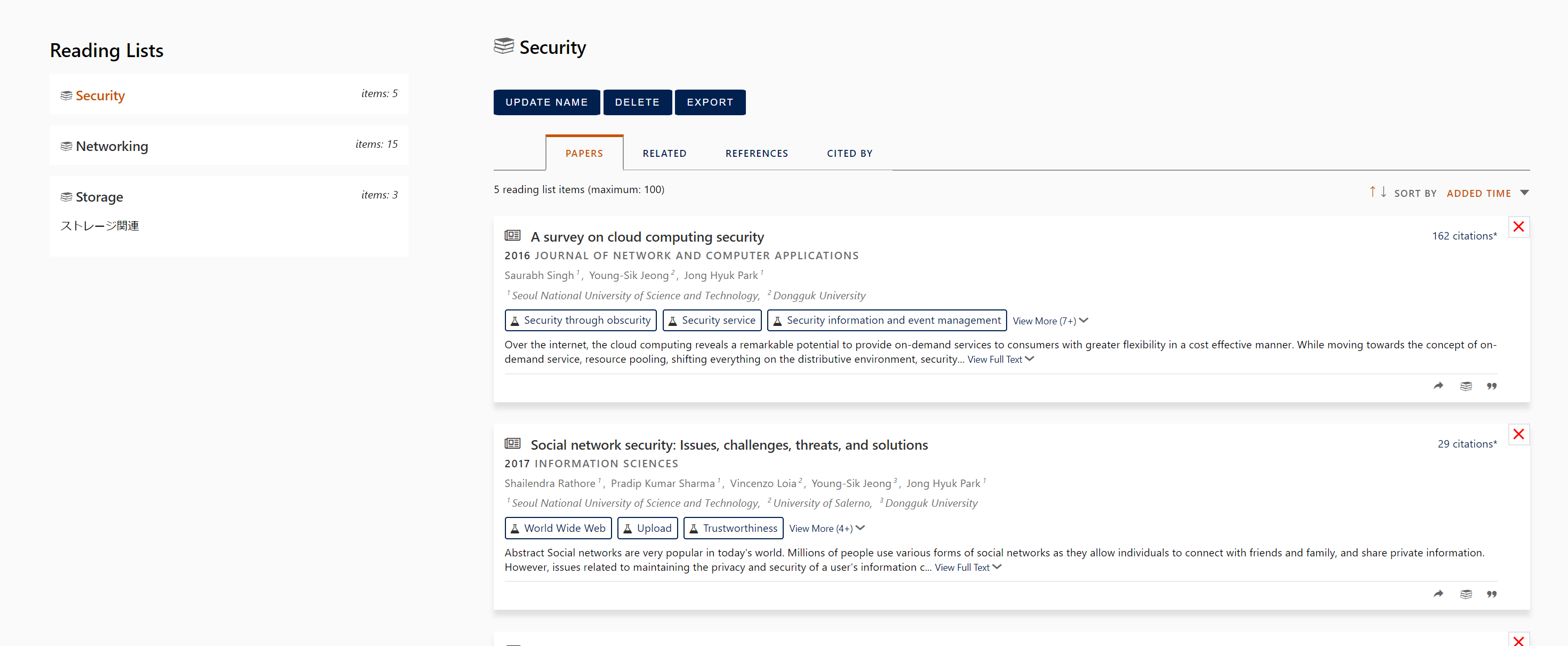Remove the Social network security paper

point(1518,435)
